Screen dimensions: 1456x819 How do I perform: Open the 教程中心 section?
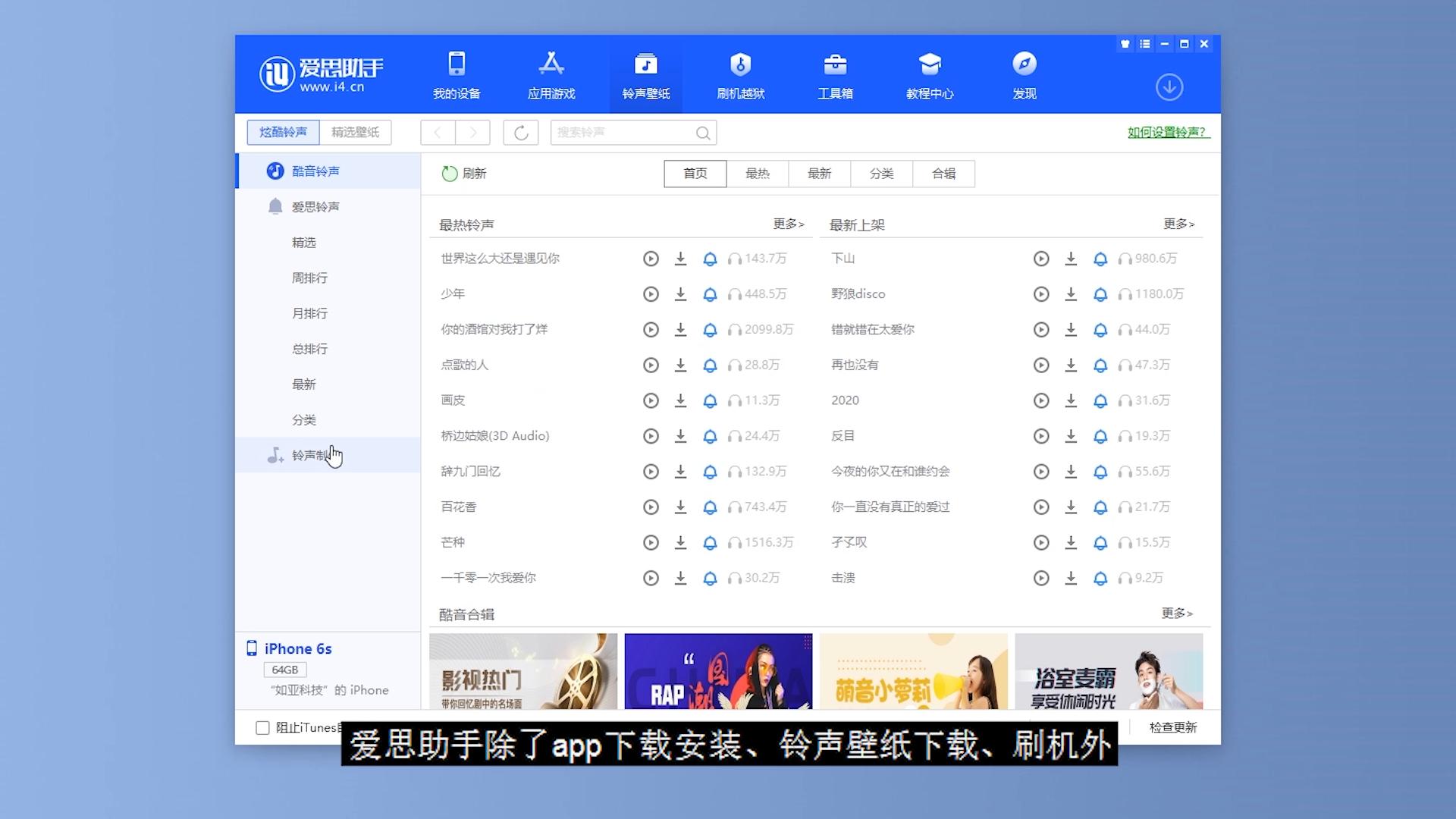(x=930, y=74)
